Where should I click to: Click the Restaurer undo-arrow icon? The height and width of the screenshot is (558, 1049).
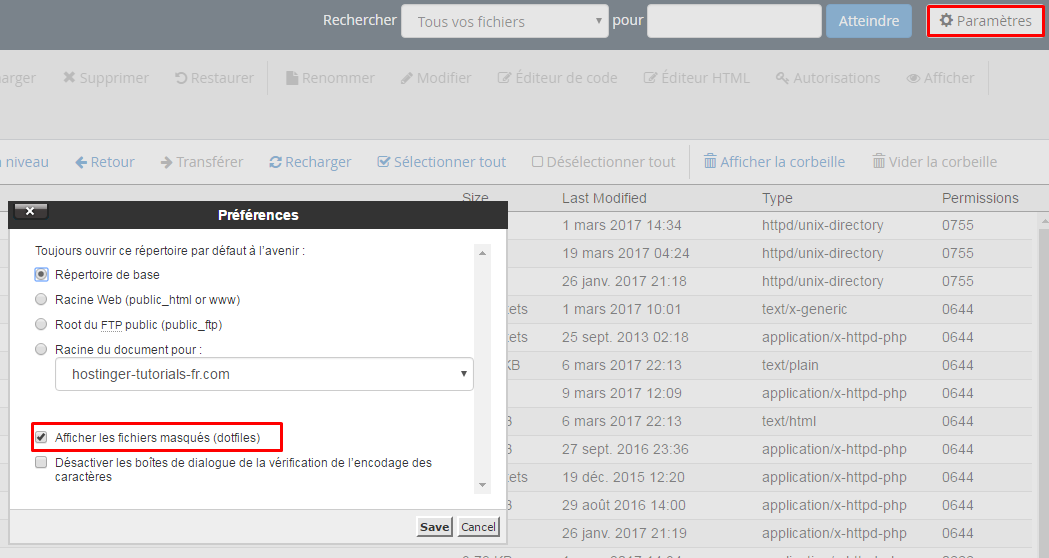click(x=181, y=78)
